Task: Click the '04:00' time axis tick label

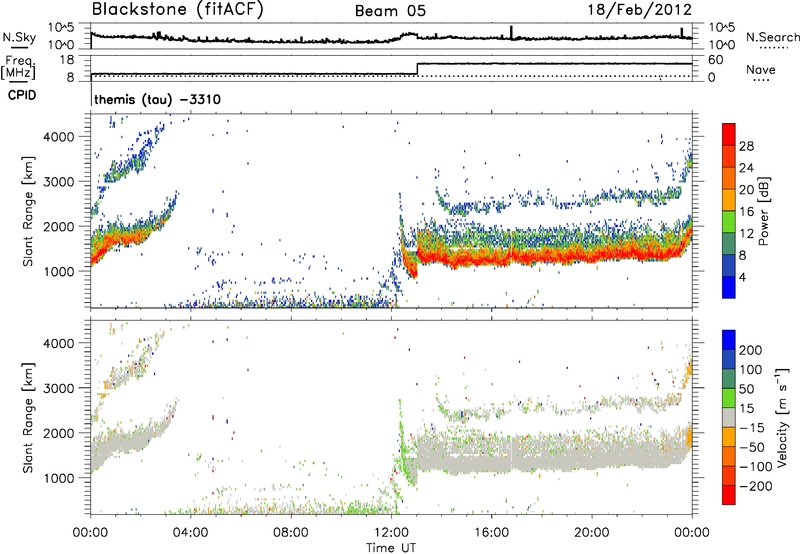Action: [x=191, y=533]
